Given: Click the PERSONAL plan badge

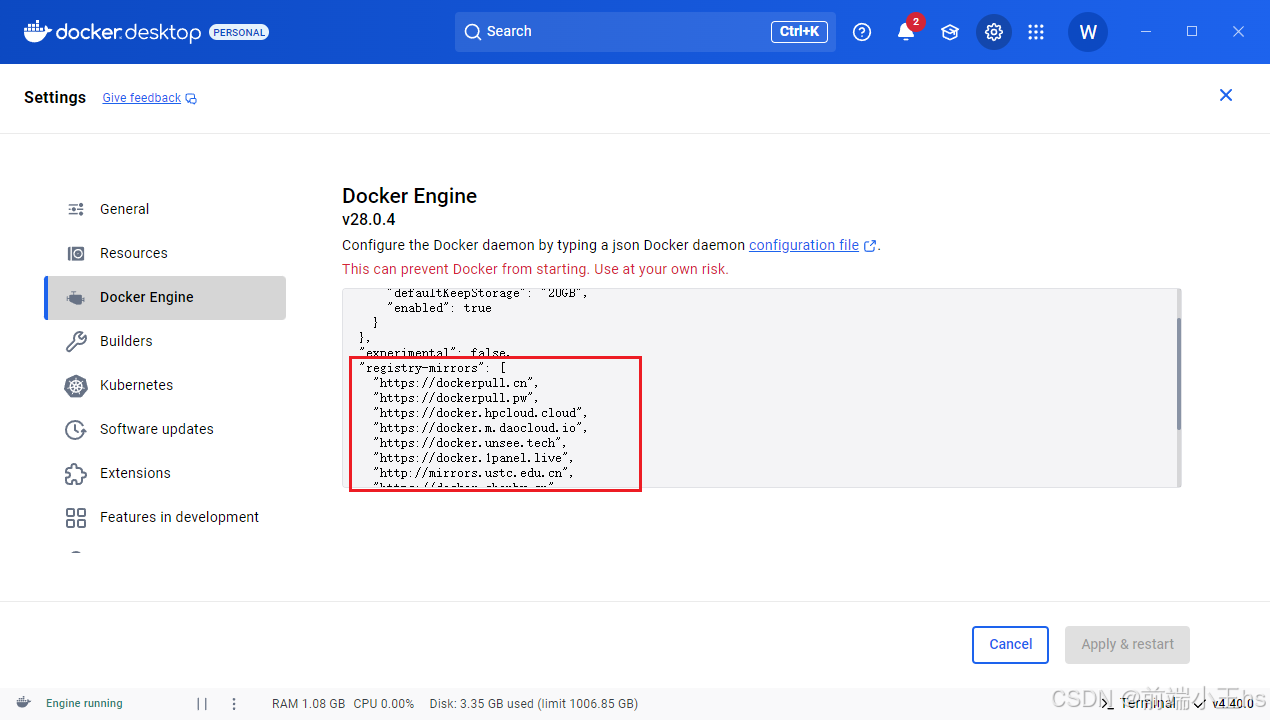Looking at the screenshot, I should (239, 32).
